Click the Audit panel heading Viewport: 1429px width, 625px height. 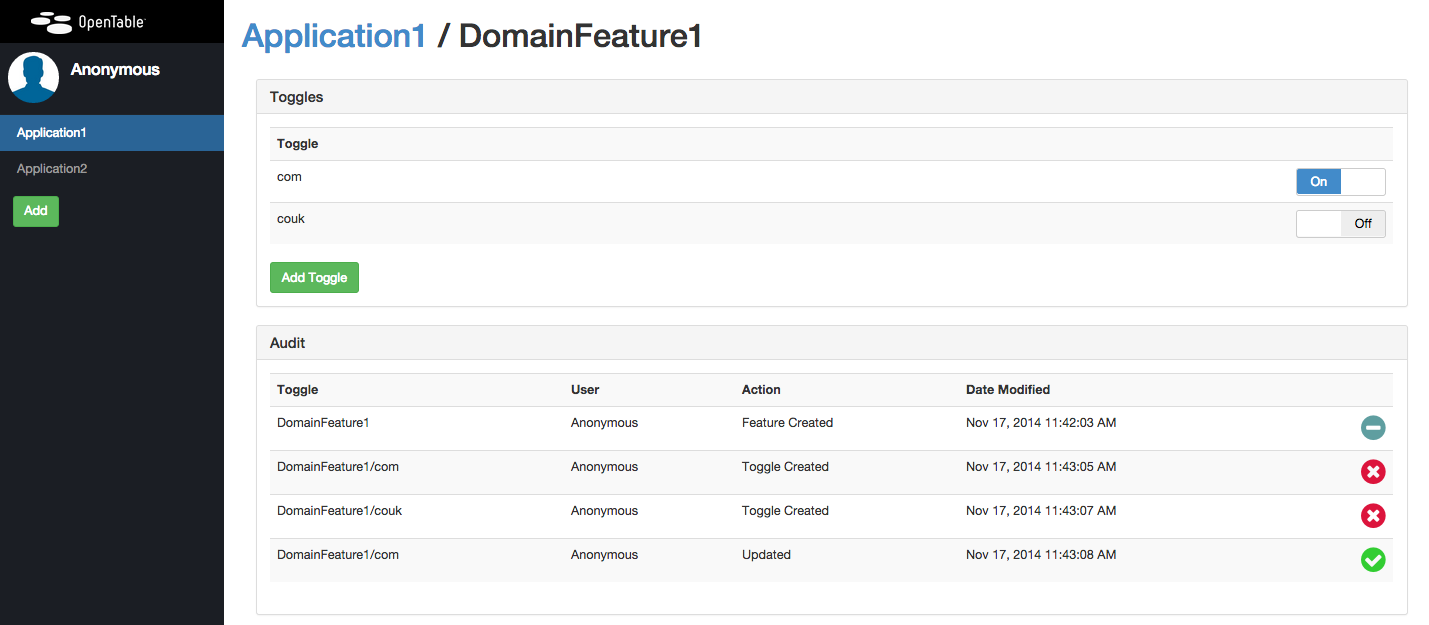point(288,343)
